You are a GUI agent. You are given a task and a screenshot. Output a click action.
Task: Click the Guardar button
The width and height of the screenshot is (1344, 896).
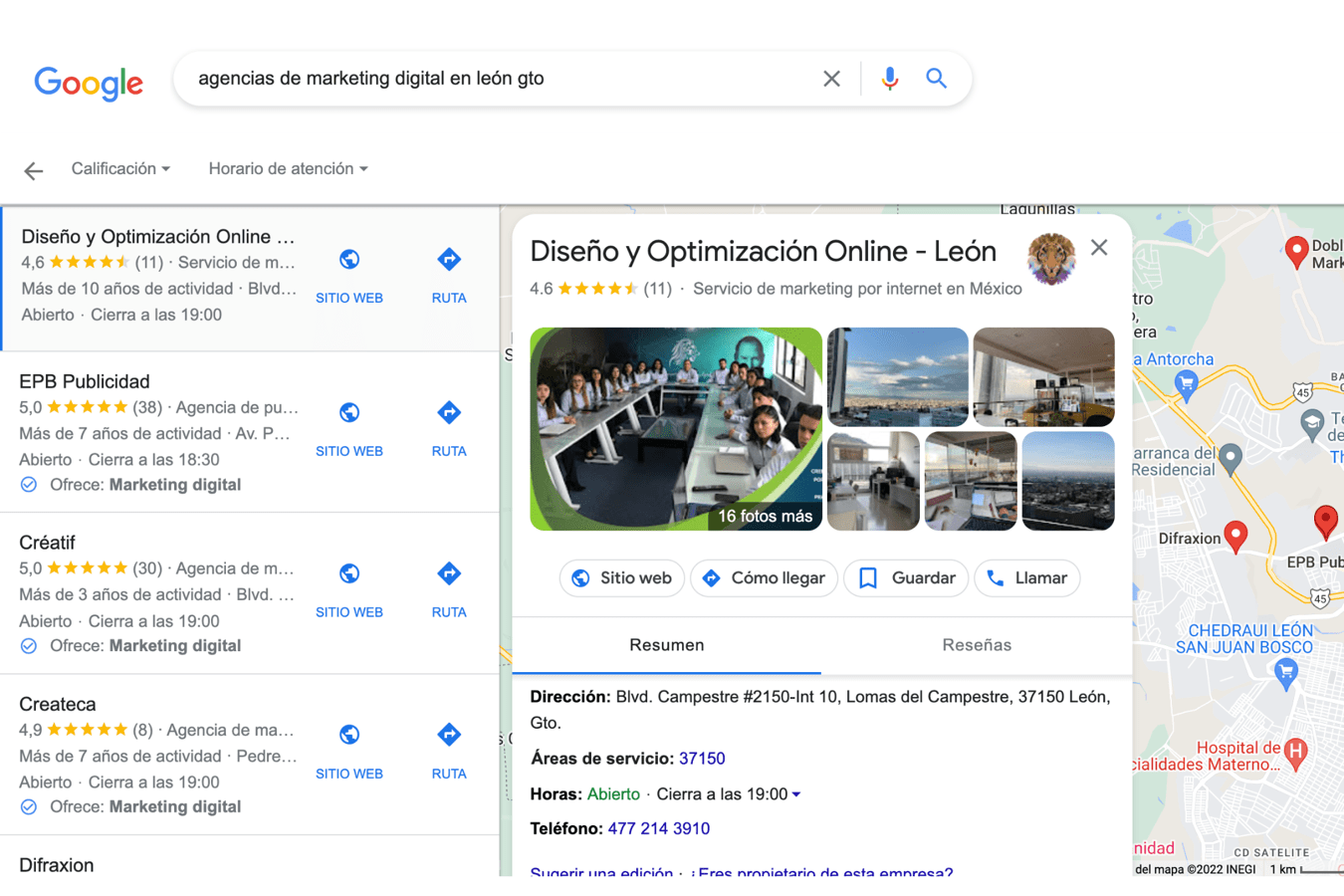[906, 578]
